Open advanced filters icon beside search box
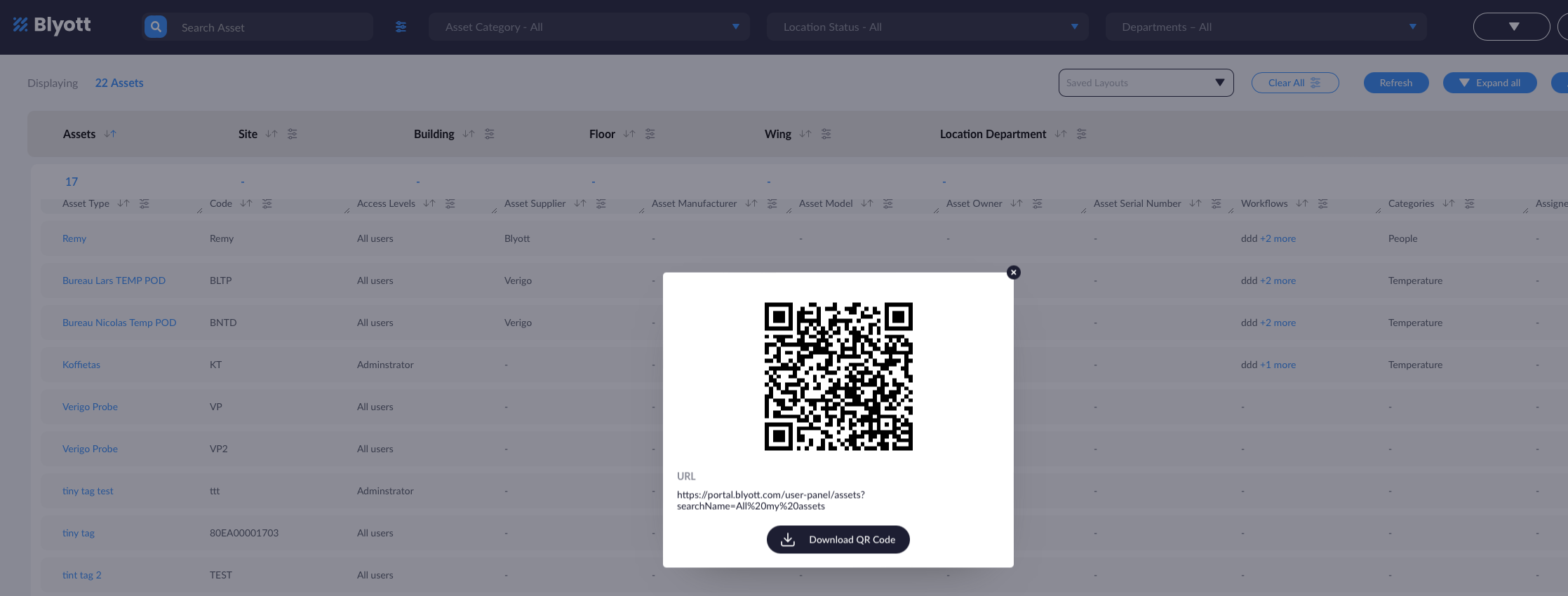Viewport: 1568px width, 596px height. click(401, 27)
